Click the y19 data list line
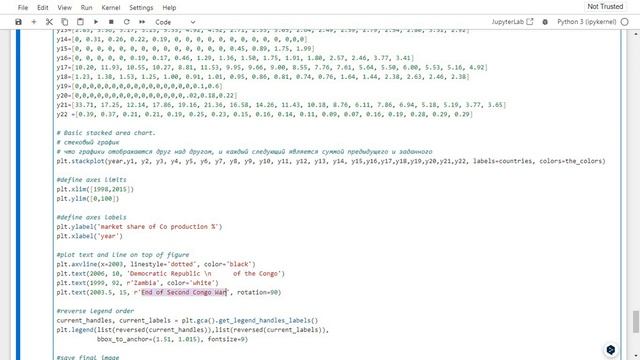Screen dimensions: 640x360 pyautogui.click(x=140, y=86)
